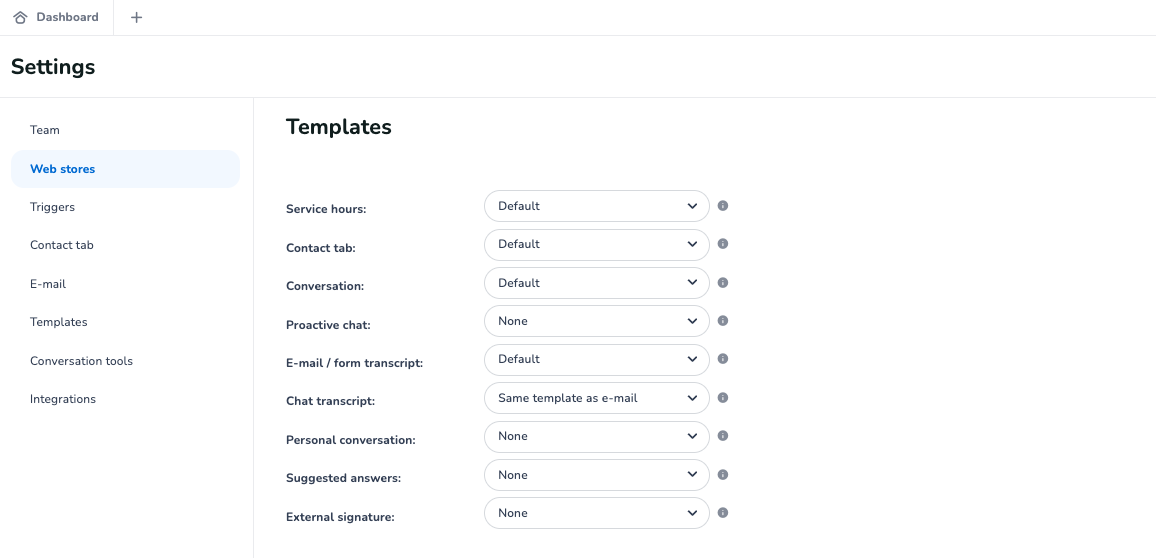Click the info icon next to Contact tab dropdown
Screen dimensions: 1156x558
coord(723,244)
